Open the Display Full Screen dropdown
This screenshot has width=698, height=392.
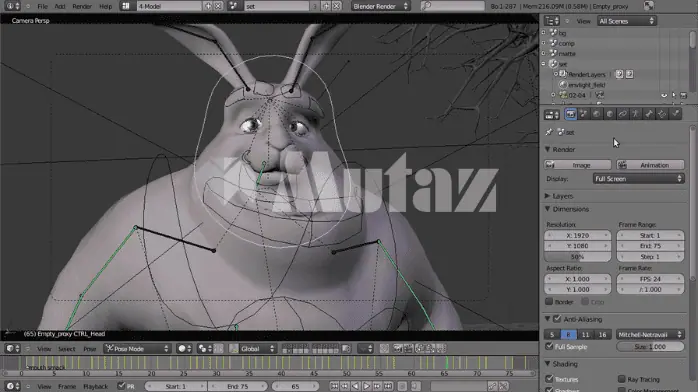click(638, 179)
